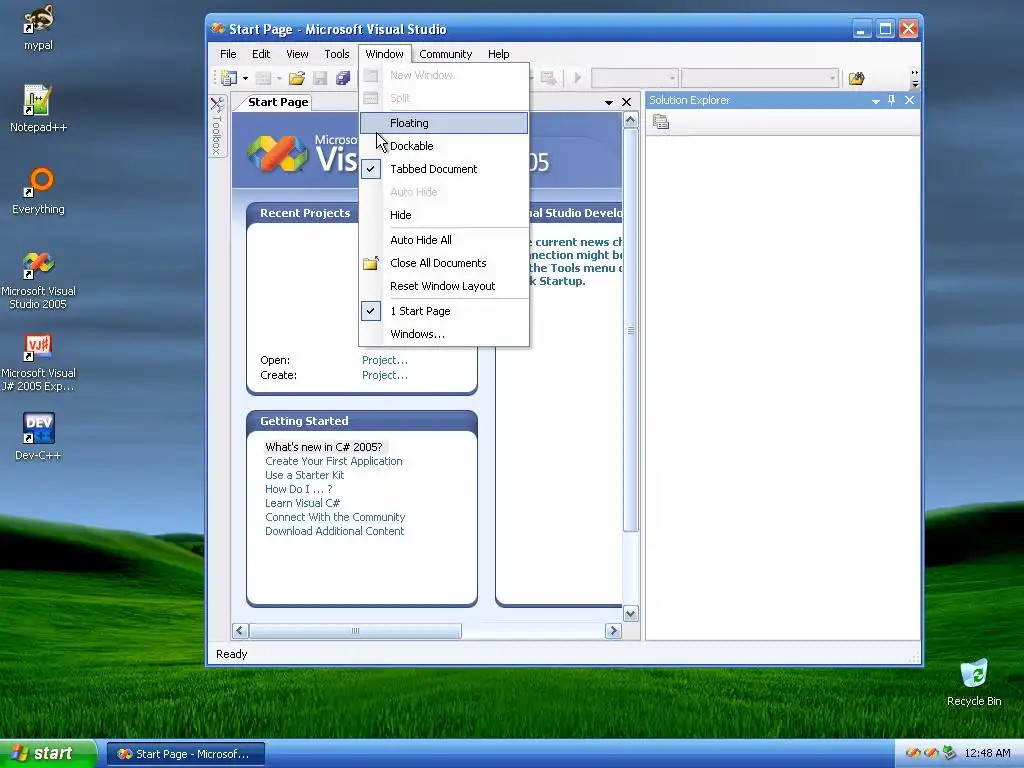Image resolution: width=1024 pixels, height=768 pixels.
Task: Choose Reset Window Layout
Action: 444,286
